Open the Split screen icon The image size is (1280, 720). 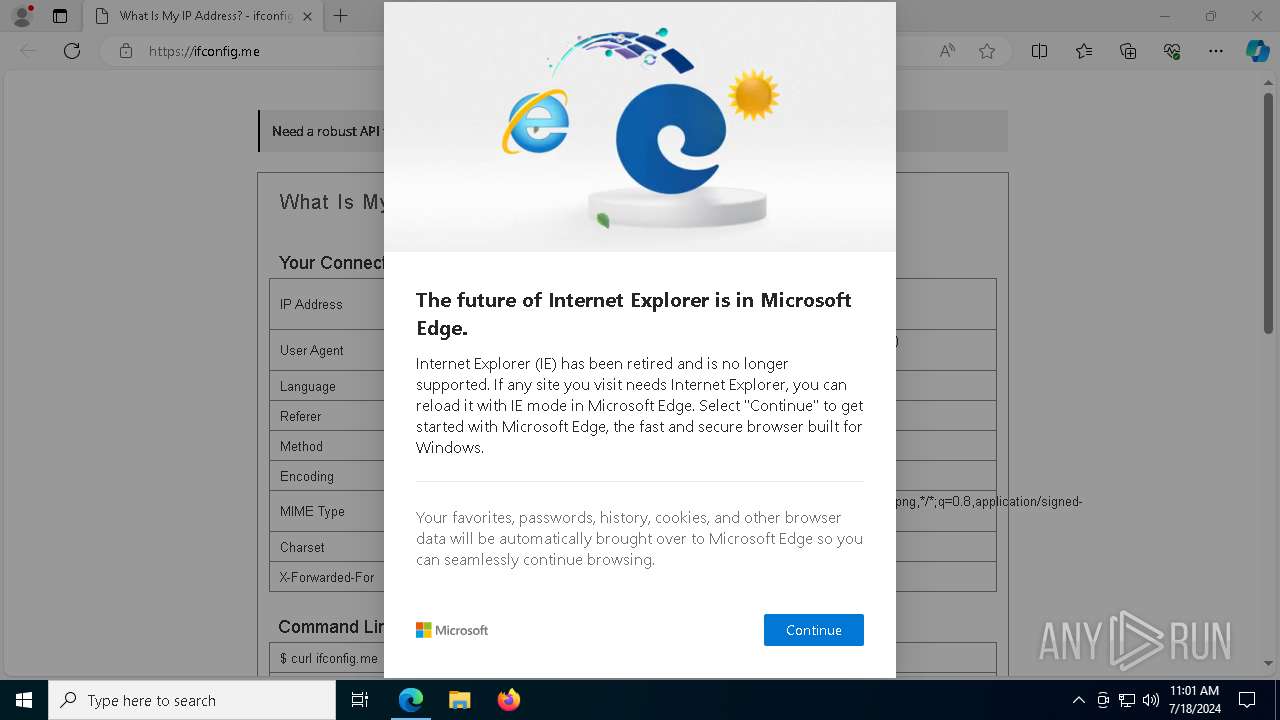(x=1039, y=51)
